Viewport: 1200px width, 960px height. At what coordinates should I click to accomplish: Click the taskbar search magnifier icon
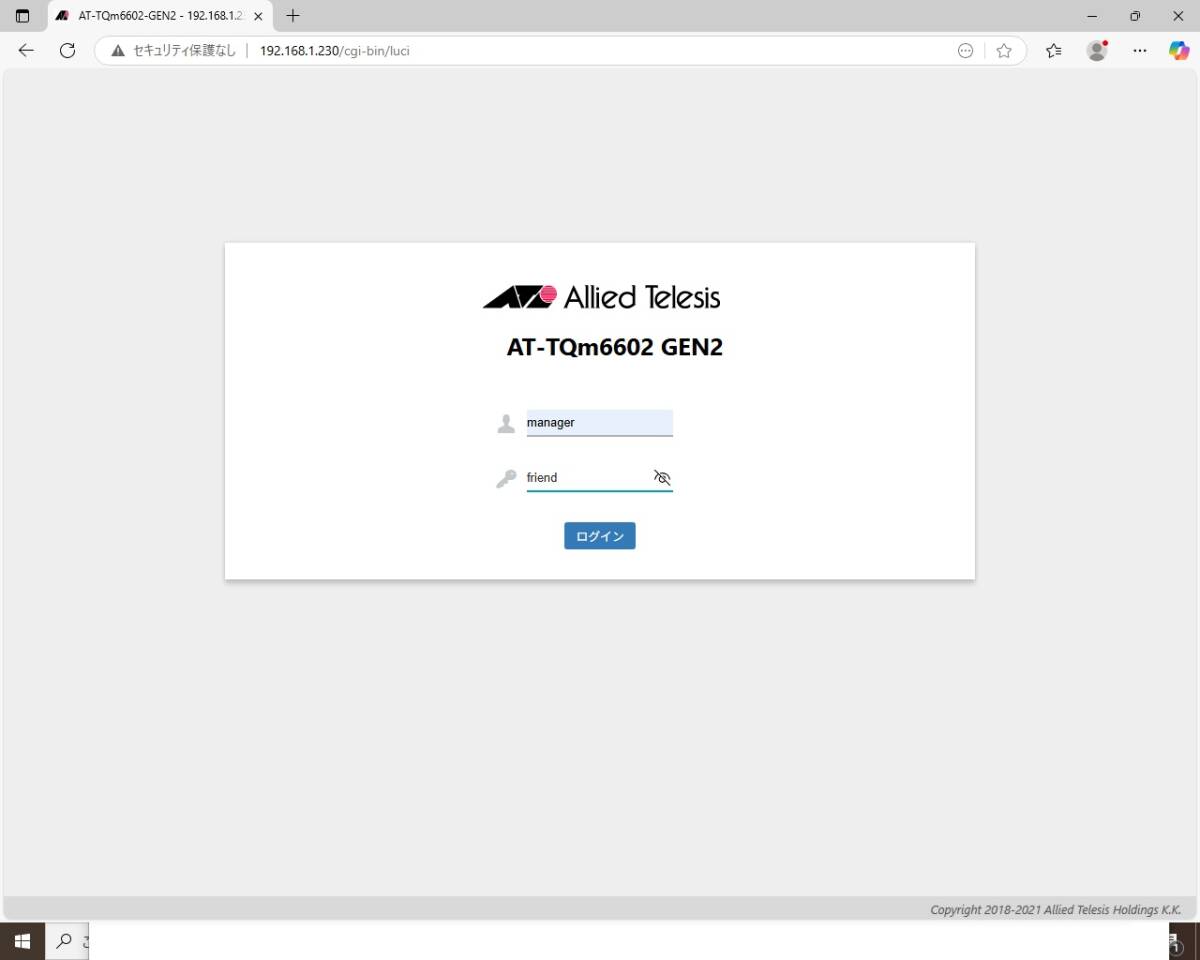click(64, 941)
